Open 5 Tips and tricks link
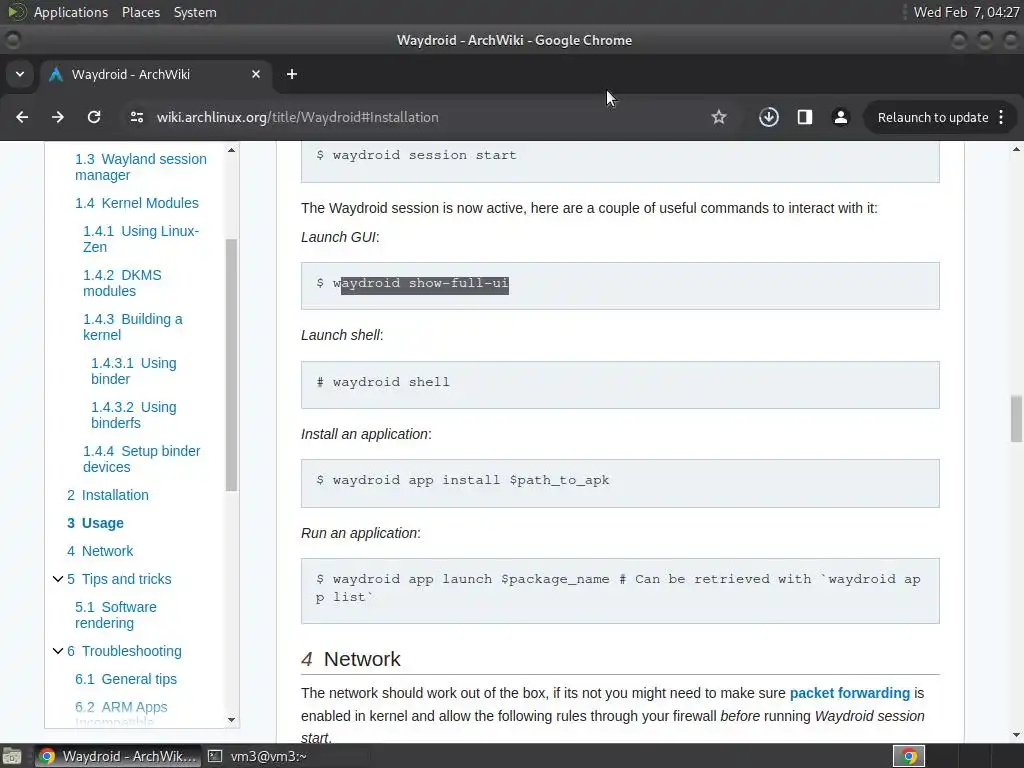This screenshot has width=1024, height=768. point(119,579)
